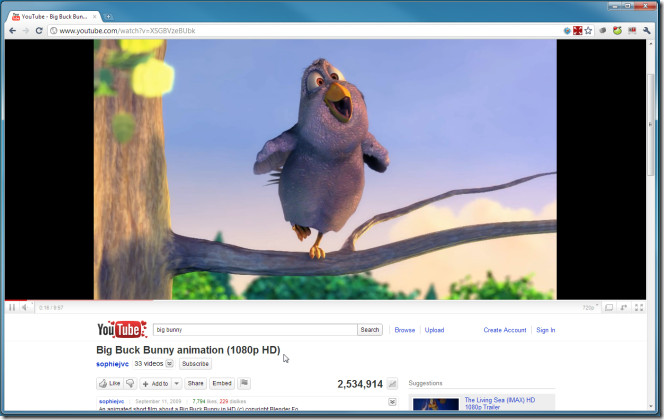This screenshot has height=420, width=664.
Task: Flag the video with flag icon
Action: (244, 384)
